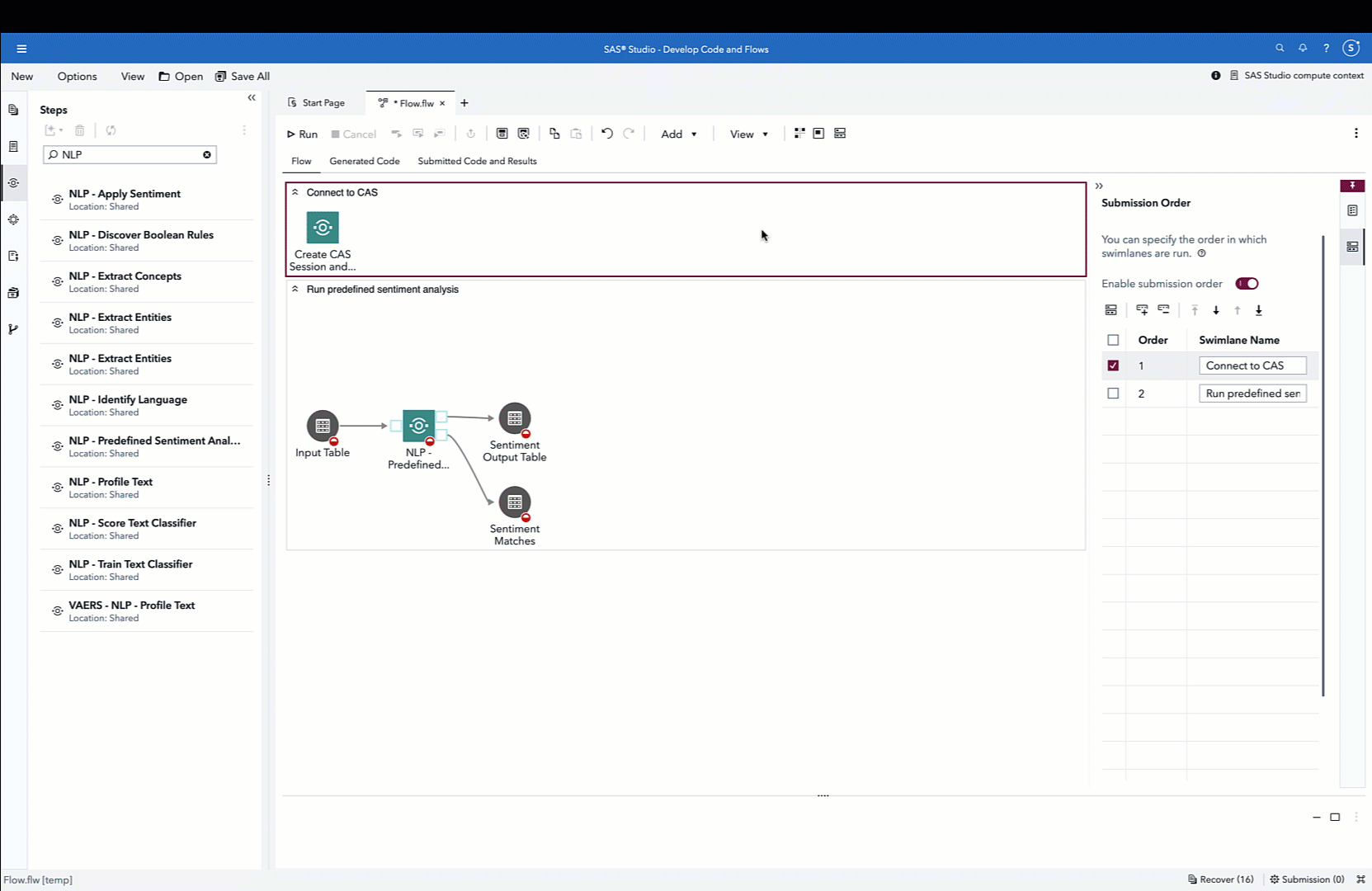The height and width of the screenshot is (891, 1372).
Task: Click the Sentiment Matches table node
Action: point(515,502)
